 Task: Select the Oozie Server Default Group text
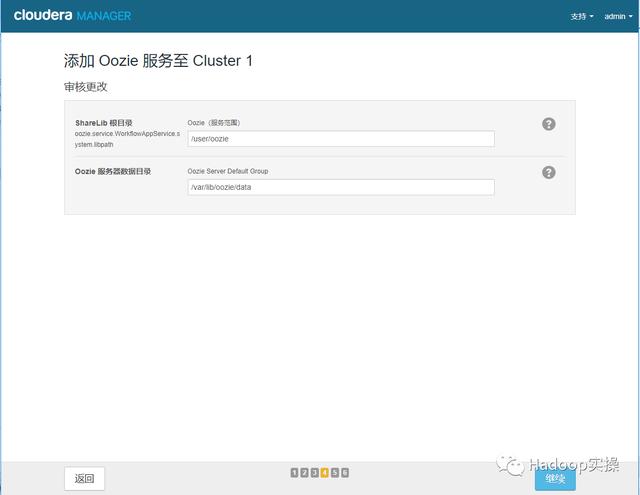pos(228,171)
